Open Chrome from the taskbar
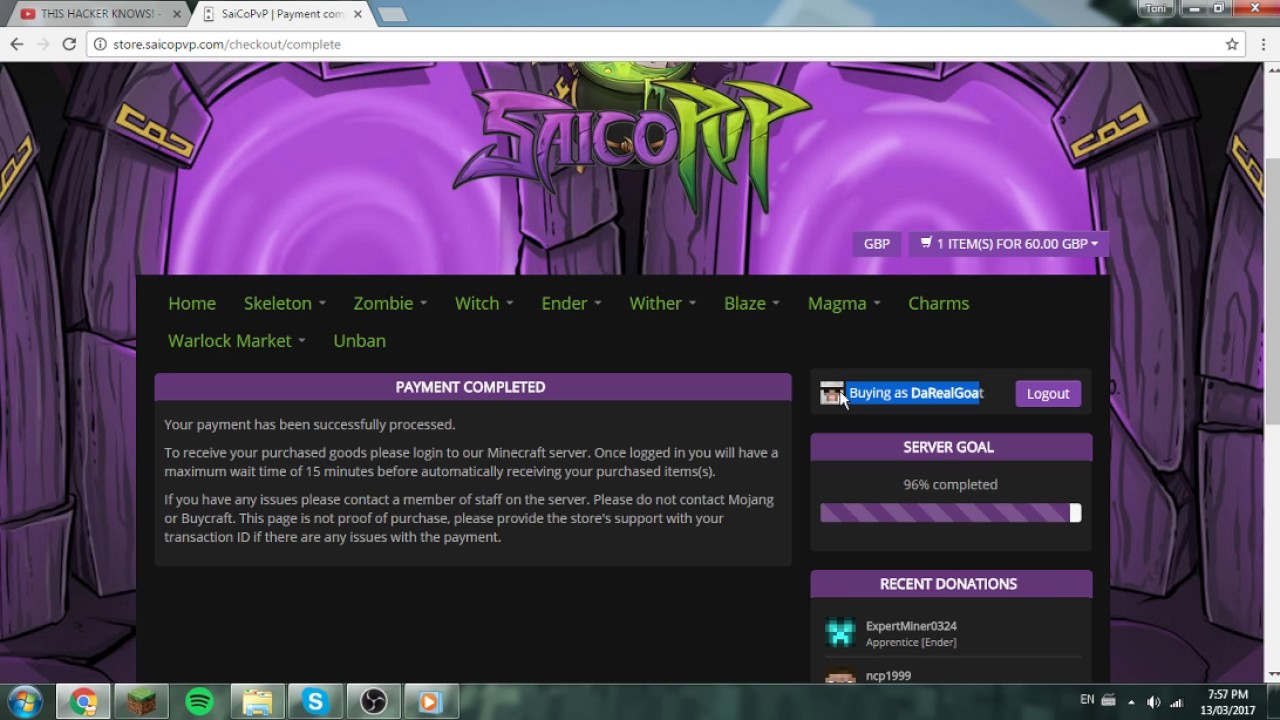Viewport: 1280px width, 720px height. pyautogui.click(x=83, y=702)
